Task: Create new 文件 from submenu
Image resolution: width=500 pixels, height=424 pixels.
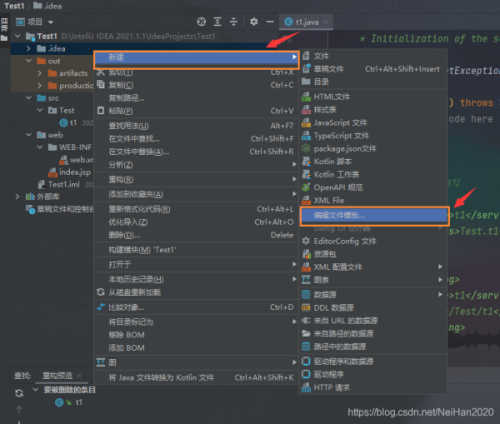Action: click(373, 56)
